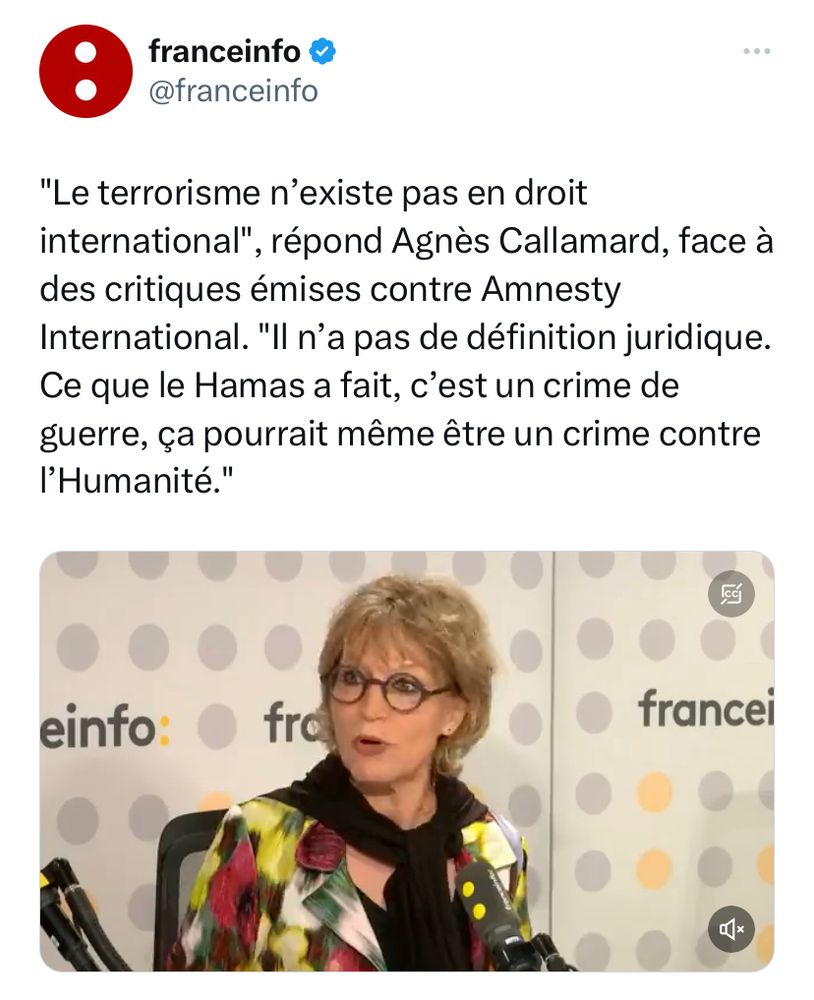Image resolution: width=814 pixels, height=1000 pixels.
Task: Open the three-dot more options menu
Action: pyautogui.click(x=757, y=51)
